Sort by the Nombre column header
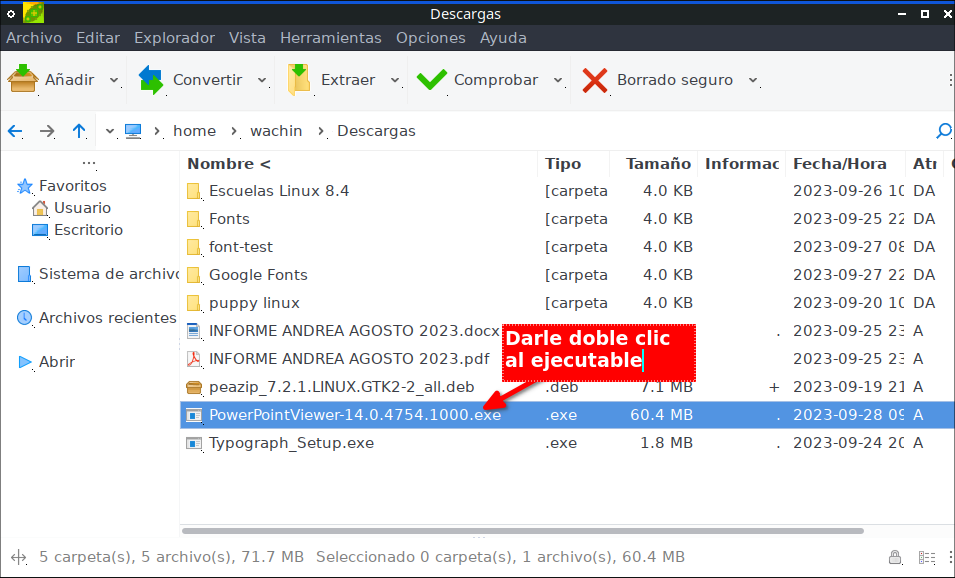 [359, 164]
